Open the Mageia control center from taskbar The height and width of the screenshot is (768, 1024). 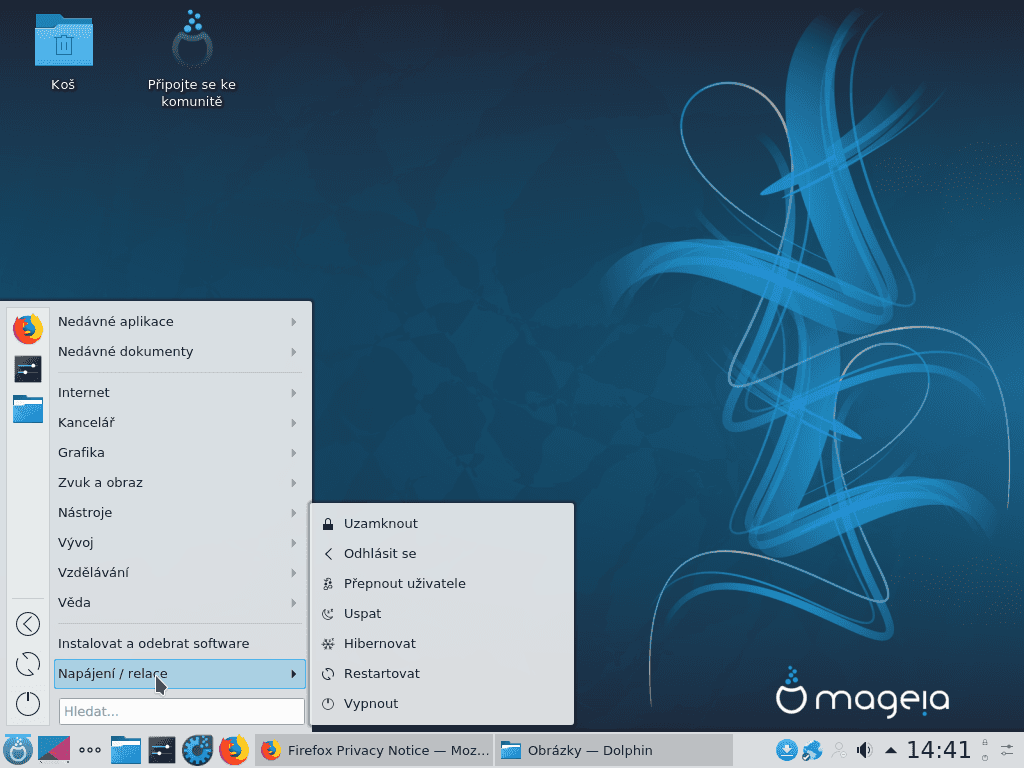click(197, 749)
